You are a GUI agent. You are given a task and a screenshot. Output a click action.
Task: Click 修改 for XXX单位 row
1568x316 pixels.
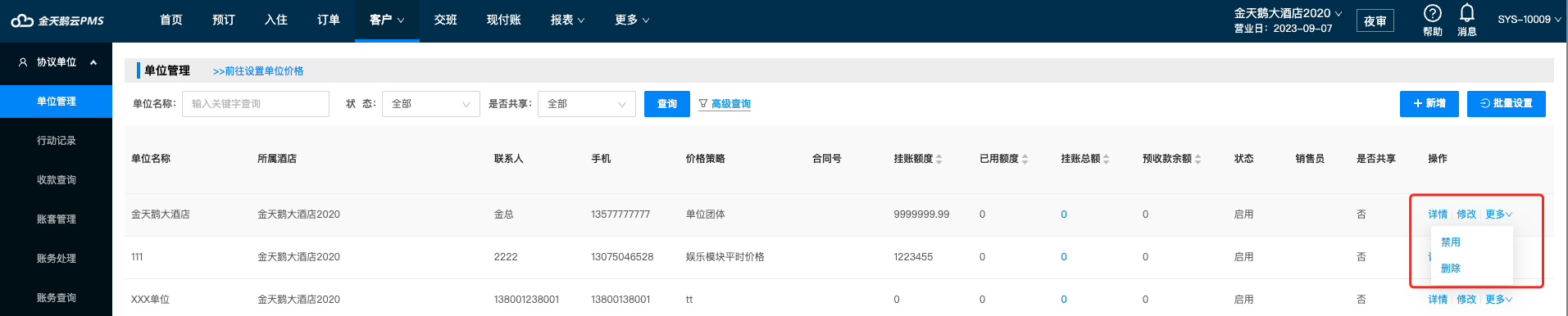[x=1466, y=300]
